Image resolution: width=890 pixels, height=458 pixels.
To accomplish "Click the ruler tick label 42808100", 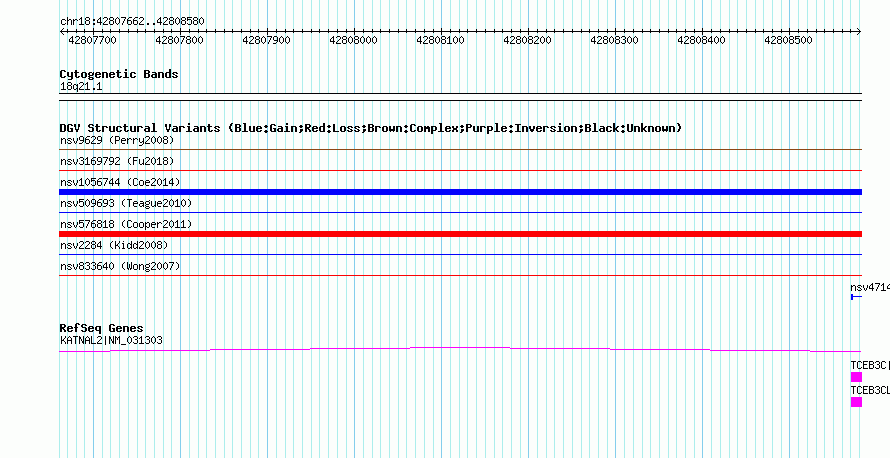I will coord(440,40).
